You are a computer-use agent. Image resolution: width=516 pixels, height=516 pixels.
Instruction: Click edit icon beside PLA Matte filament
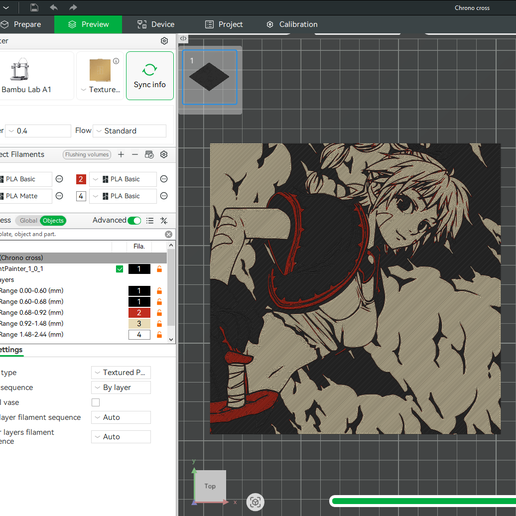tap(59, 196)
